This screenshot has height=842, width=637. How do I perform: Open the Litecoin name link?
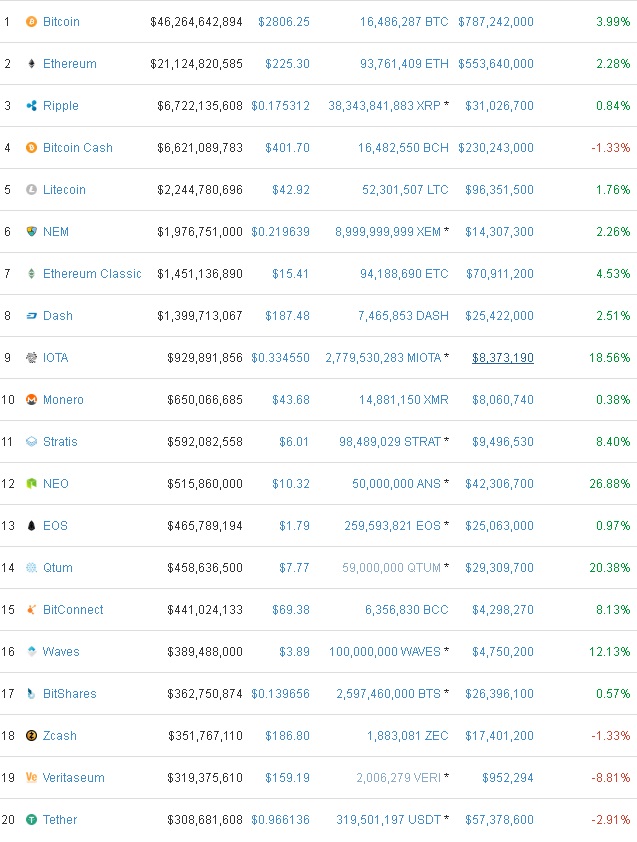(64, 190)
